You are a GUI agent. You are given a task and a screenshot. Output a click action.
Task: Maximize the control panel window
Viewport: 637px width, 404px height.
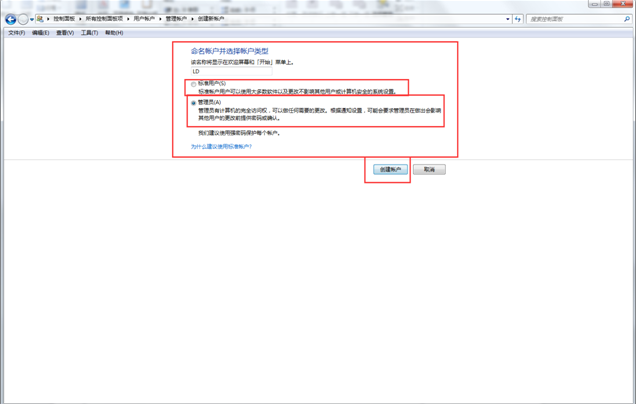607,4
